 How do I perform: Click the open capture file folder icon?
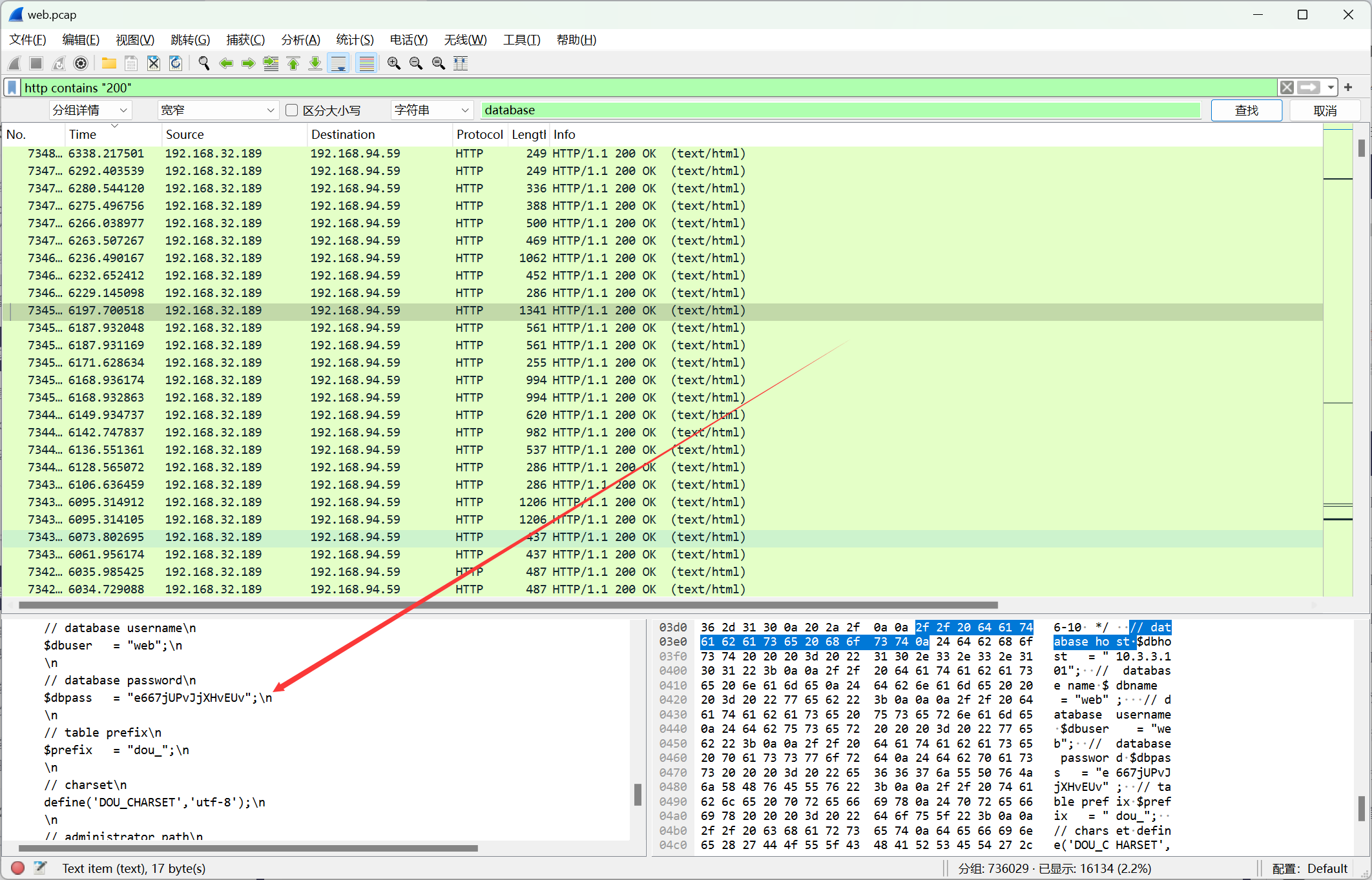click(109, 63)
